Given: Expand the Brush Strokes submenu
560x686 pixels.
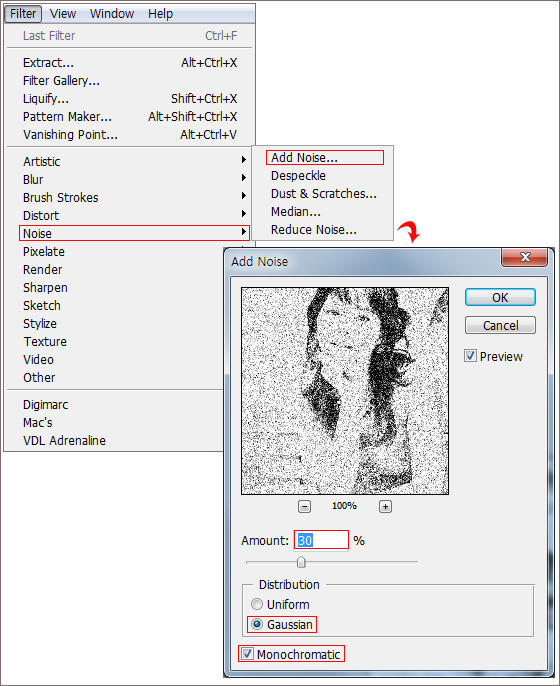Looking at the screenshot, I should point(134,197).
